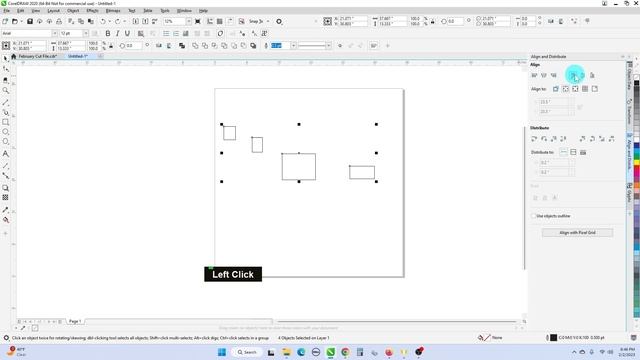Click black swatch in color palette
The height and width of the screenshot is (360, 640).
point(636,83)
